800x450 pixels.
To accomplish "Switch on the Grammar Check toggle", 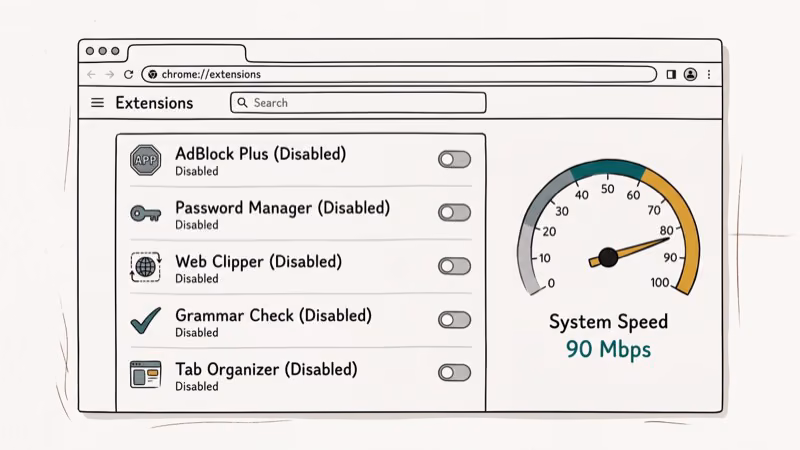I will pos(454,319).
